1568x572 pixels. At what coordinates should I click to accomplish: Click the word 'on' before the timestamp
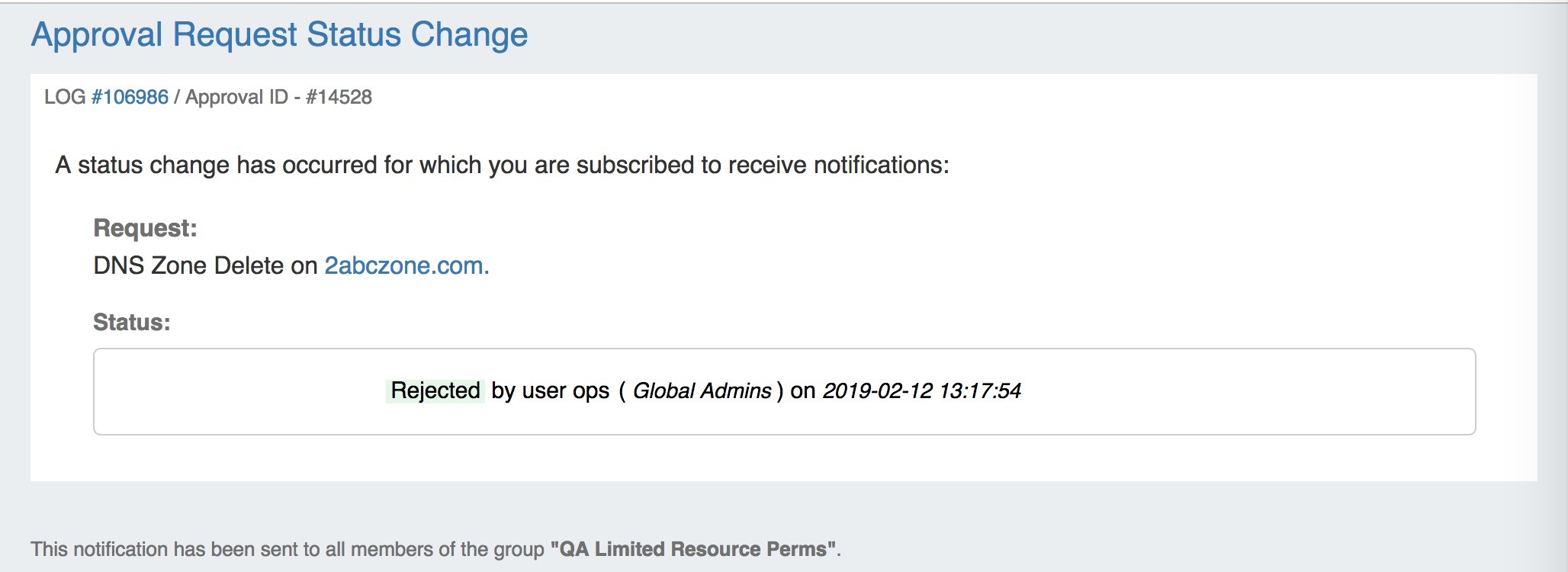pyautogui.click(x=802, y=390)
